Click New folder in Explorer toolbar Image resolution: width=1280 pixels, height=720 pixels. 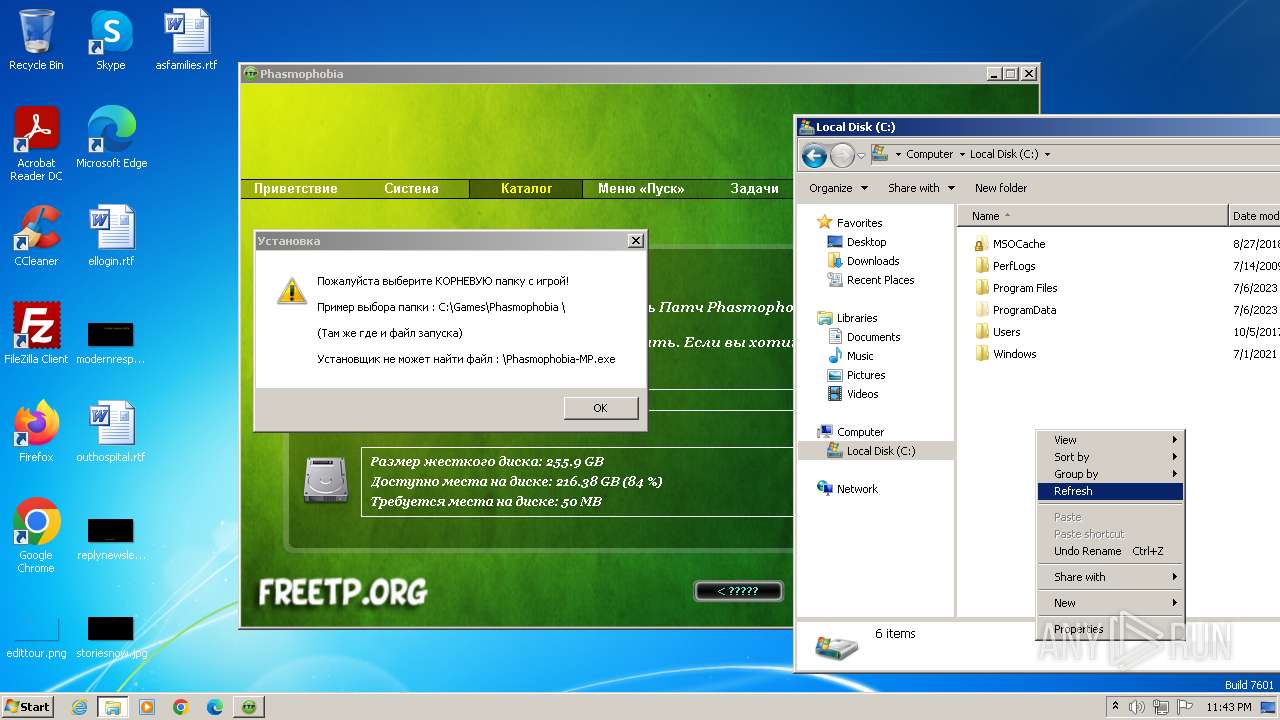point(1001,188)
